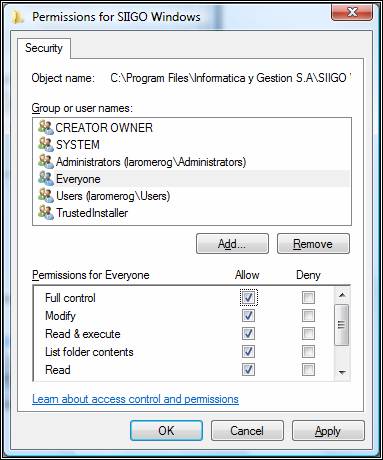Screen dimensions: 383x460
Task: Select CREATOR OWNER in the list
Action: coord(192,128)
